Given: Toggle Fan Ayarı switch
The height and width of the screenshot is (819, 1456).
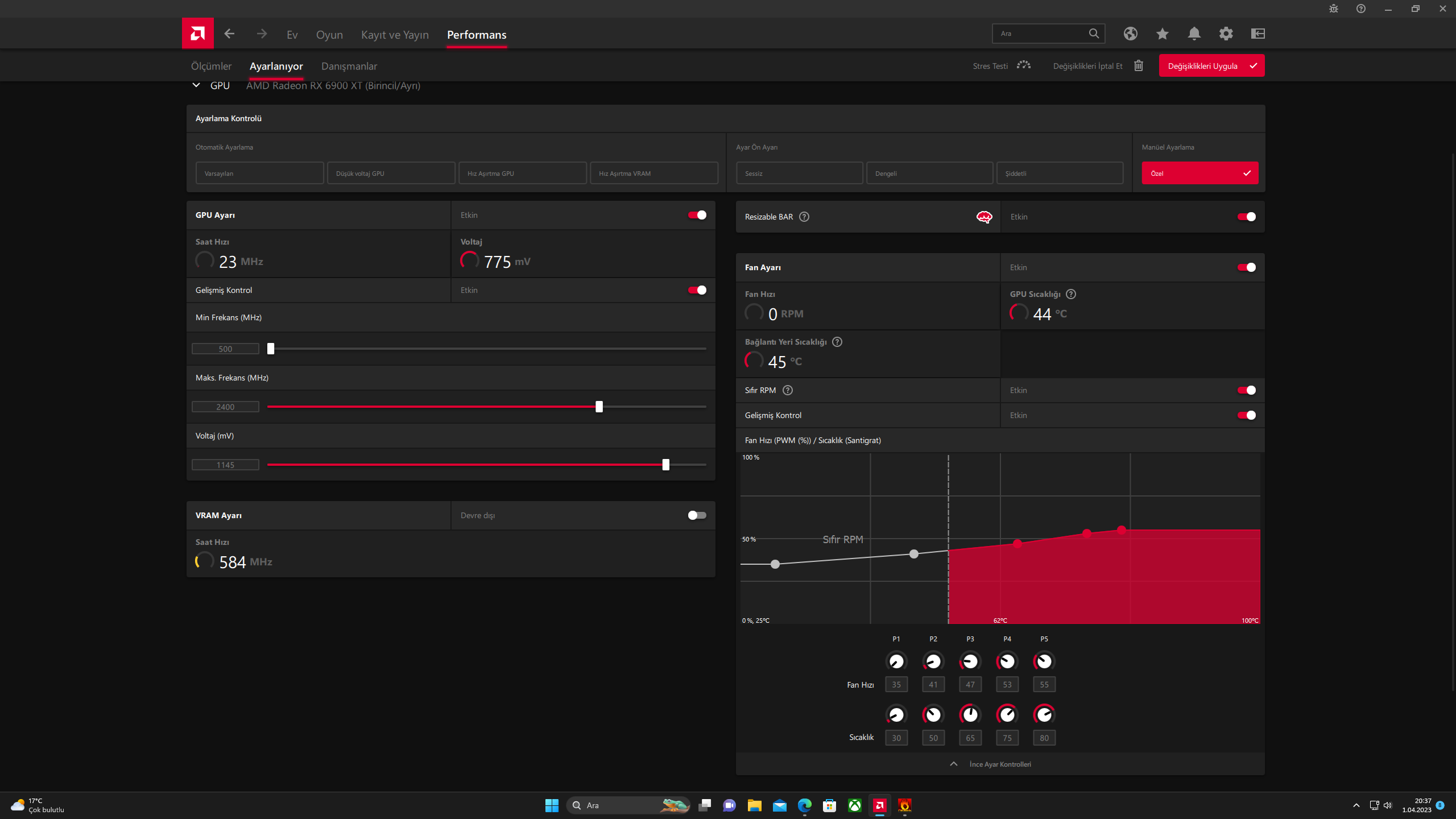Looking at the screenshot, I should point(1247,267).
